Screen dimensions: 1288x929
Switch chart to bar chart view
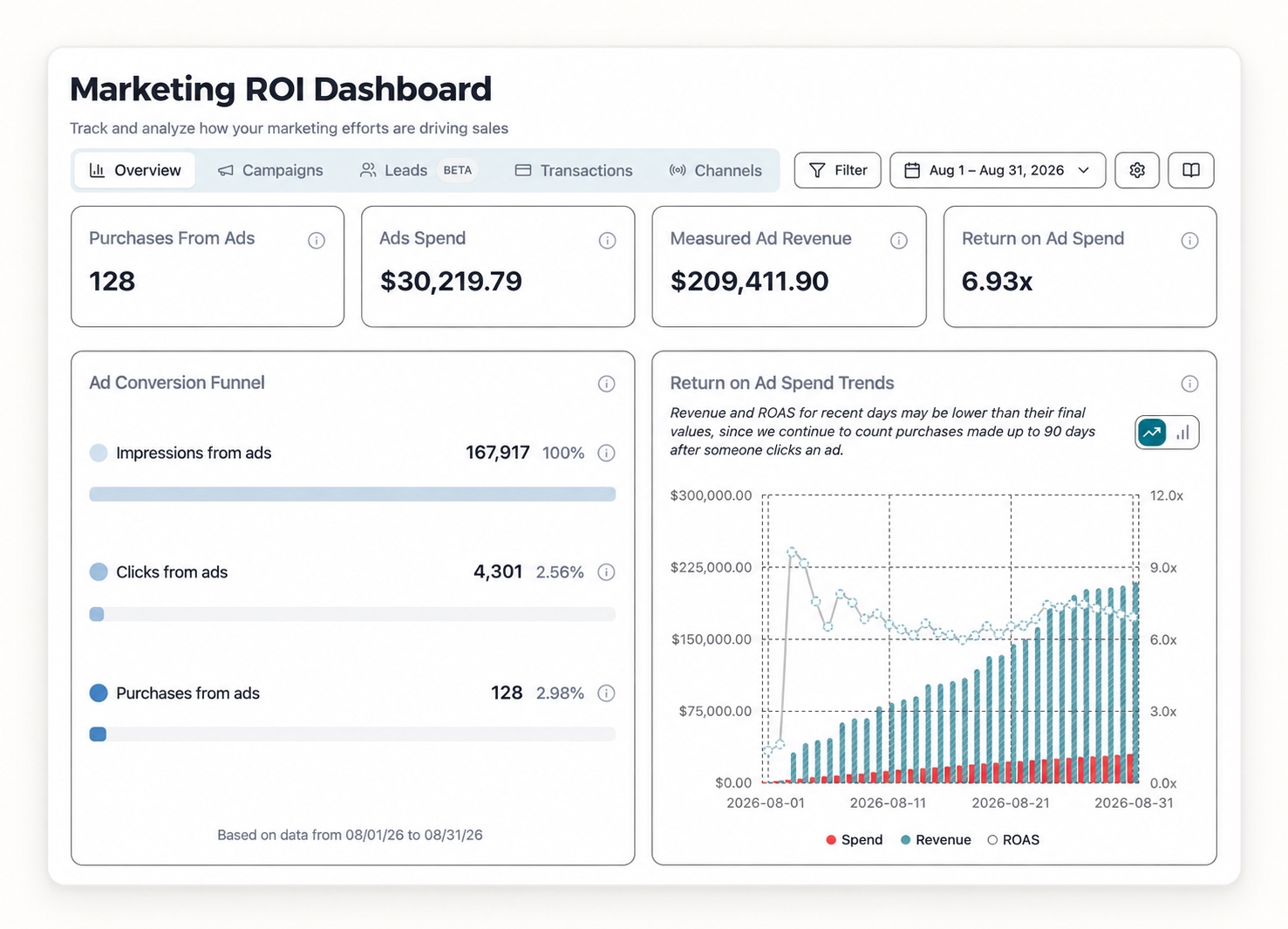pyautogui.click(x=1182, y=432)
